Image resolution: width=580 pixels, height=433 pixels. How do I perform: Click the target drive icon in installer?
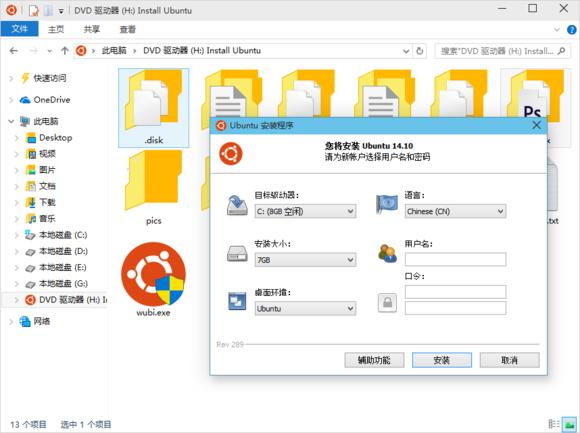pos(237,206)
